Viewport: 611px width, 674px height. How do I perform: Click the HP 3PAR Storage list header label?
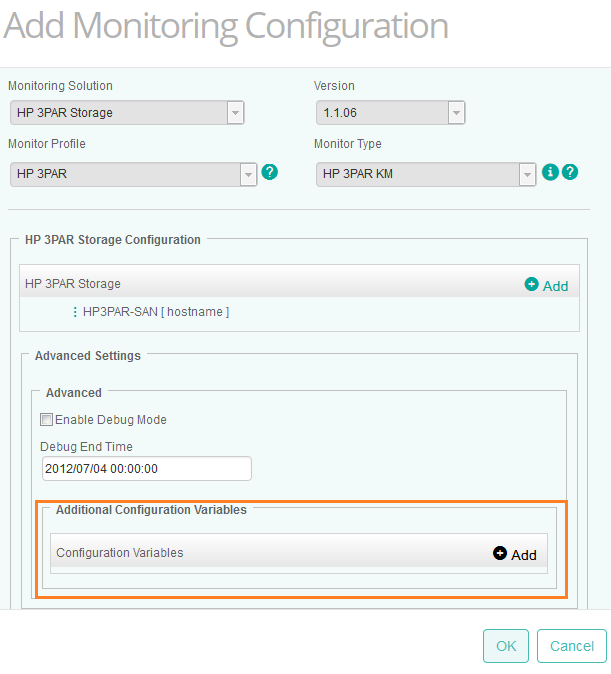tap(73, 284)
